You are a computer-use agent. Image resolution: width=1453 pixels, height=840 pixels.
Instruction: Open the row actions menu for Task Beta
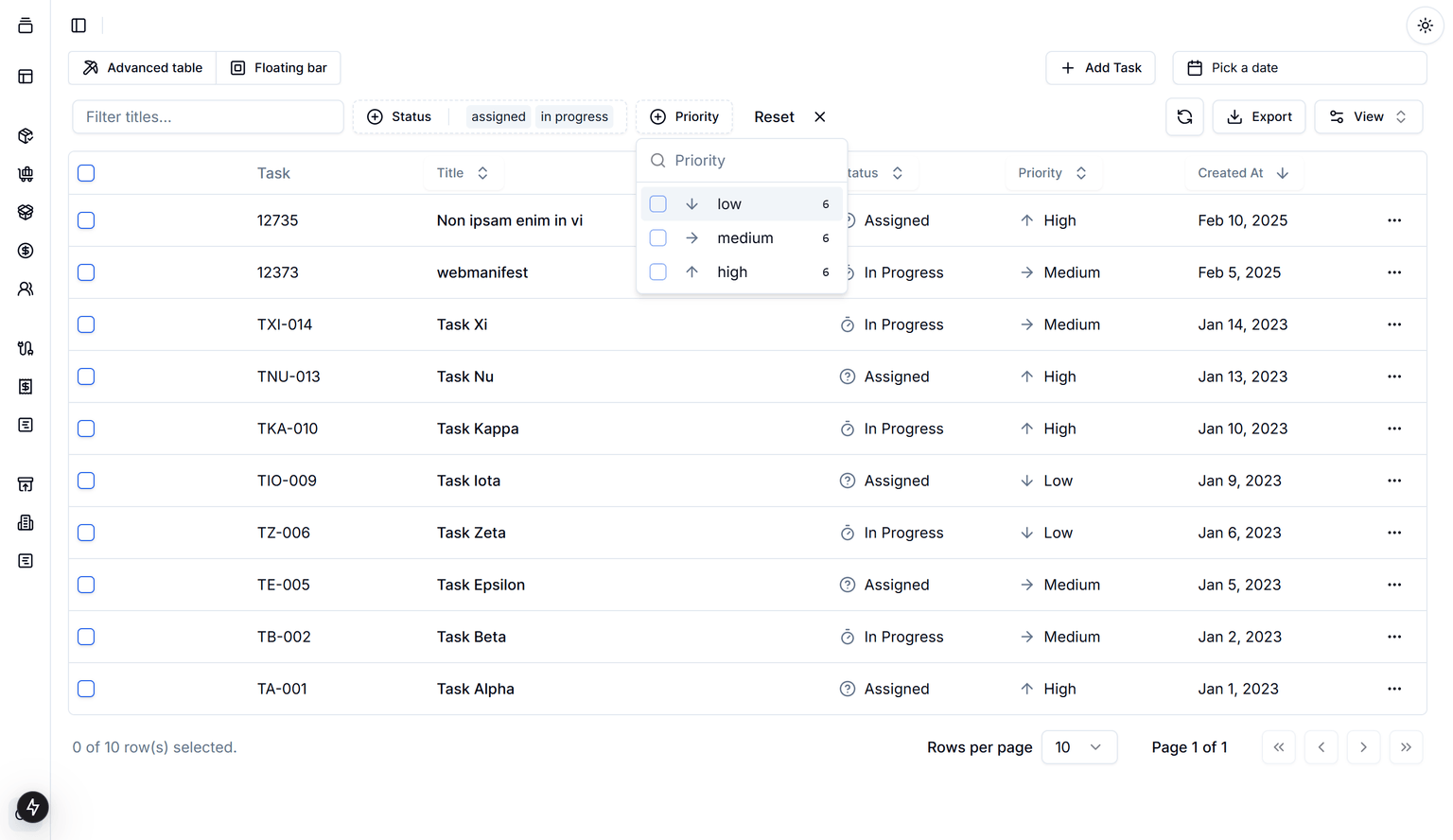(x=1394, y=637)
